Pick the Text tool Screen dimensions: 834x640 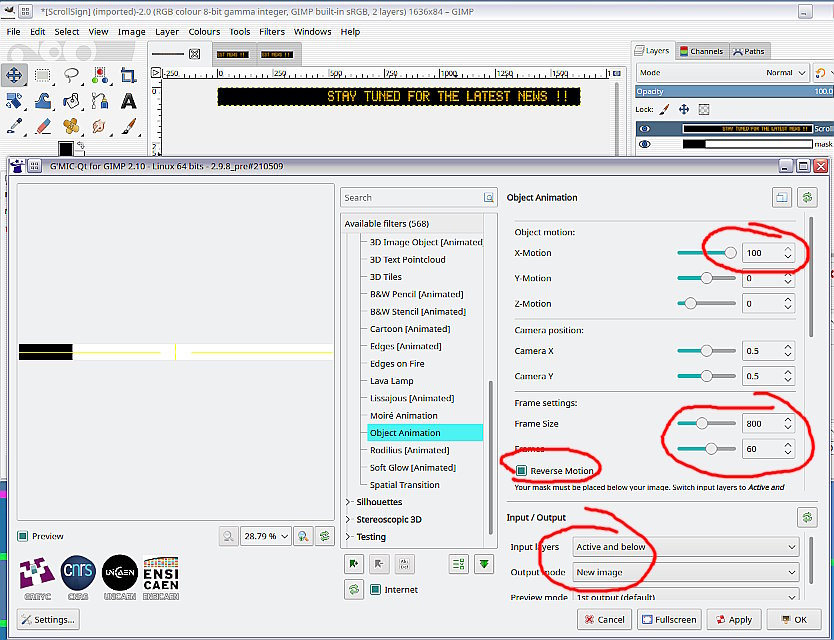tap(128, 101)
